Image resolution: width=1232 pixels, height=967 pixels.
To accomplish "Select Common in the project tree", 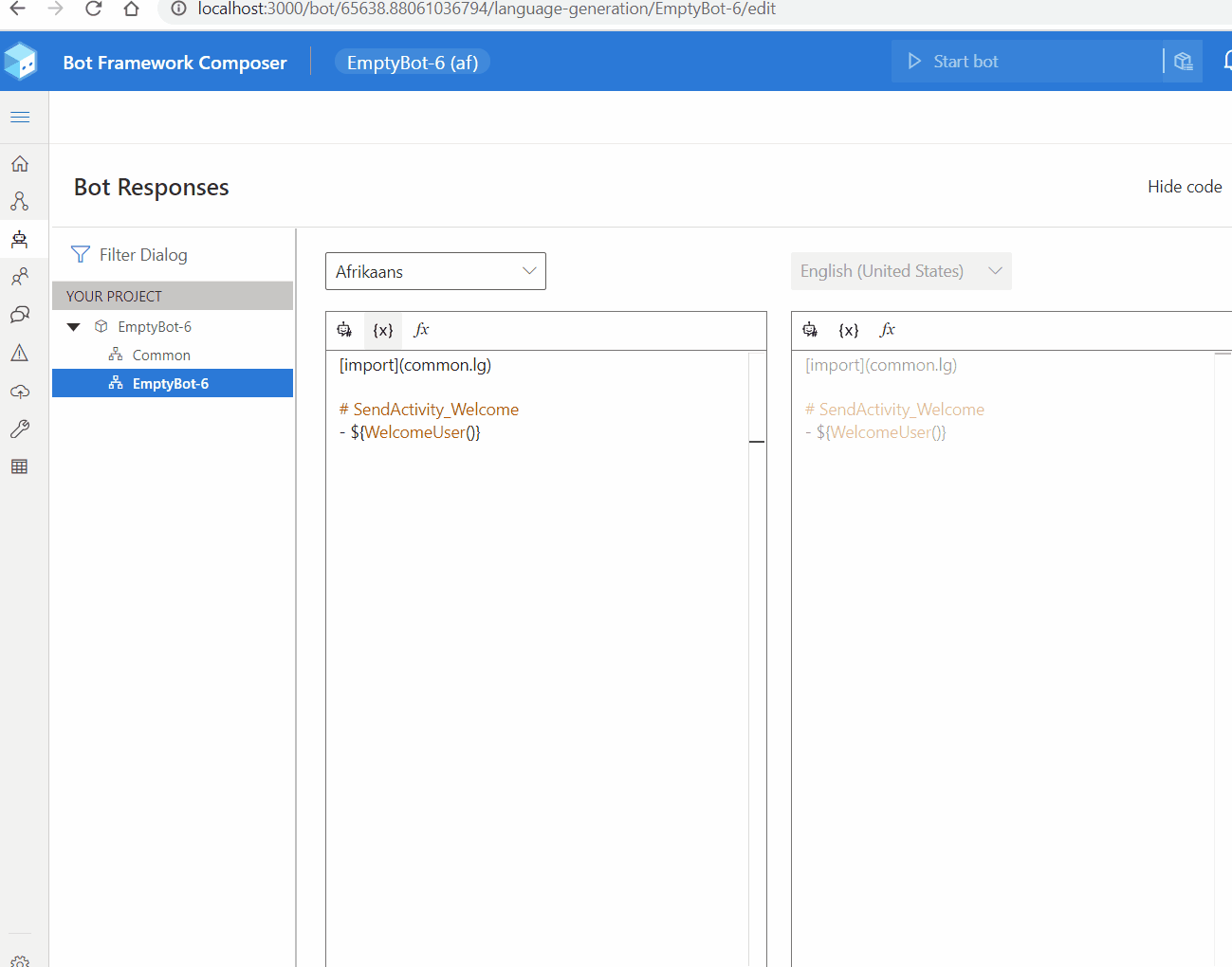I will coord(161,356).
